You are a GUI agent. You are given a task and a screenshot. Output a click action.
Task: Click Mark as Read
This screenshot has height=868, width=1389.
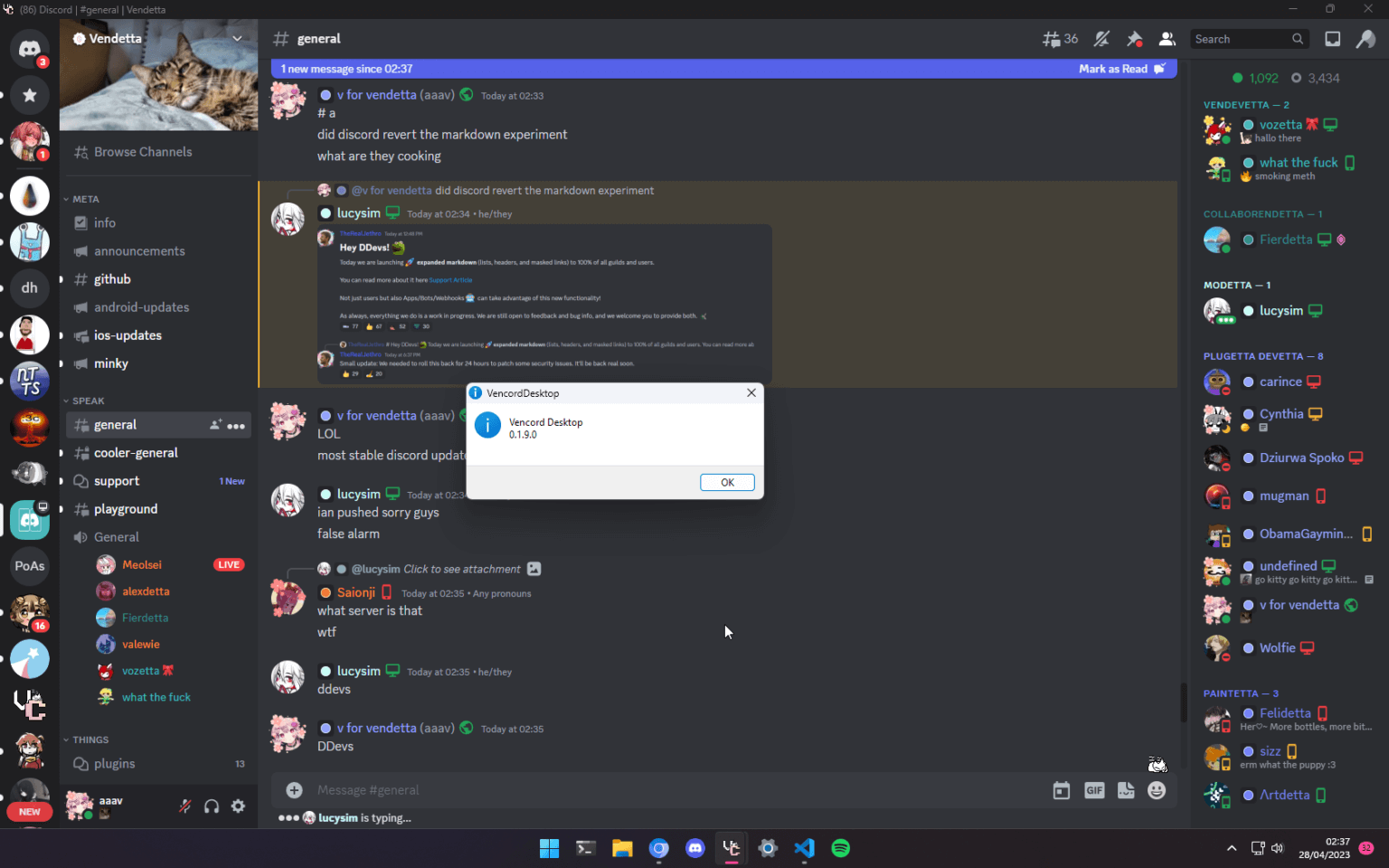1121,69
